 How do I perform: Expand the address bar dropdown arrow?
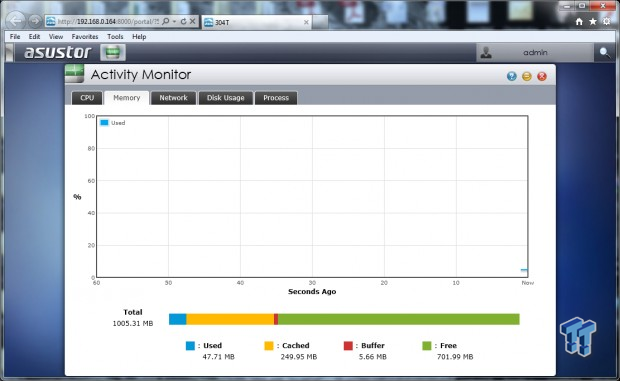click(174, 21)
